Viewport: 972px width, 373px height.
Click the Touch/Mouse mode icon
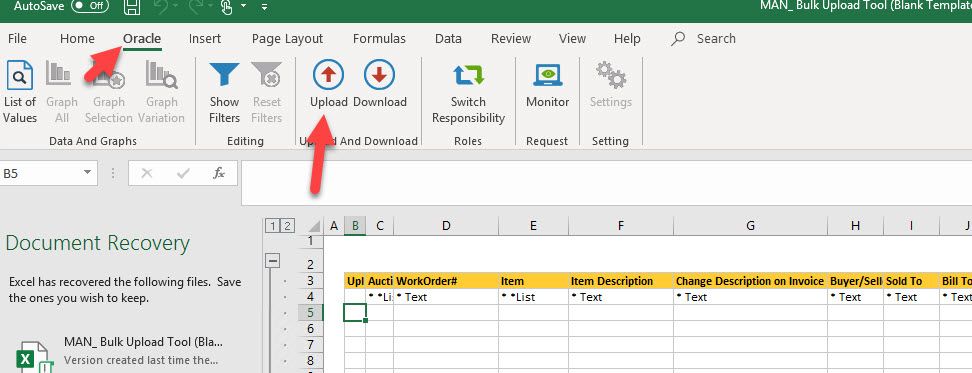pyautogui.click(x=226, y=7)
